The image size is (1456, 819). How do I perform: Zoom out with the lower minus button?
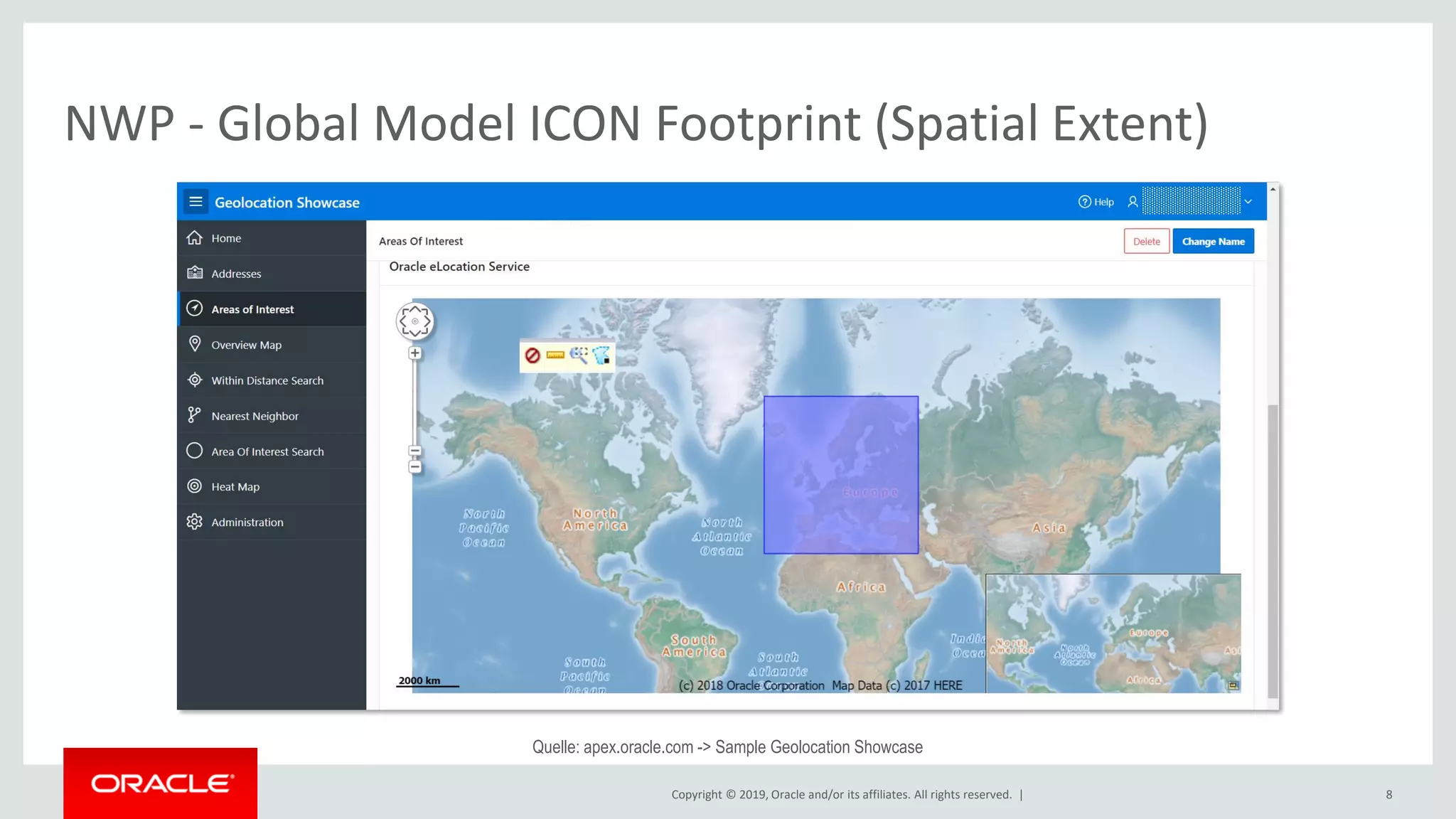(x=415, y=467)
